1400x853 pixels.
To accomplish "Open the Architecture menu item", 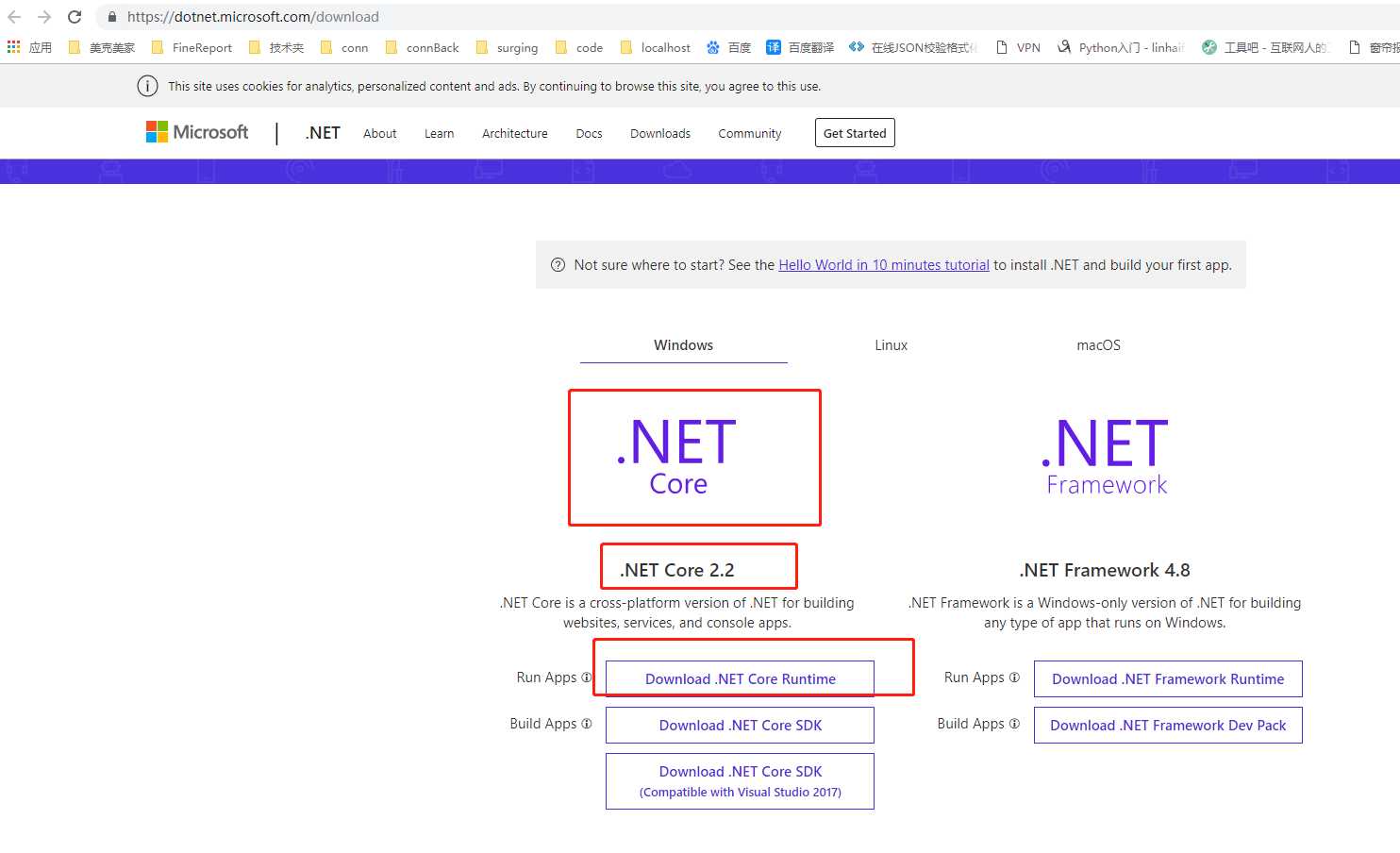I will coord(514,134).
